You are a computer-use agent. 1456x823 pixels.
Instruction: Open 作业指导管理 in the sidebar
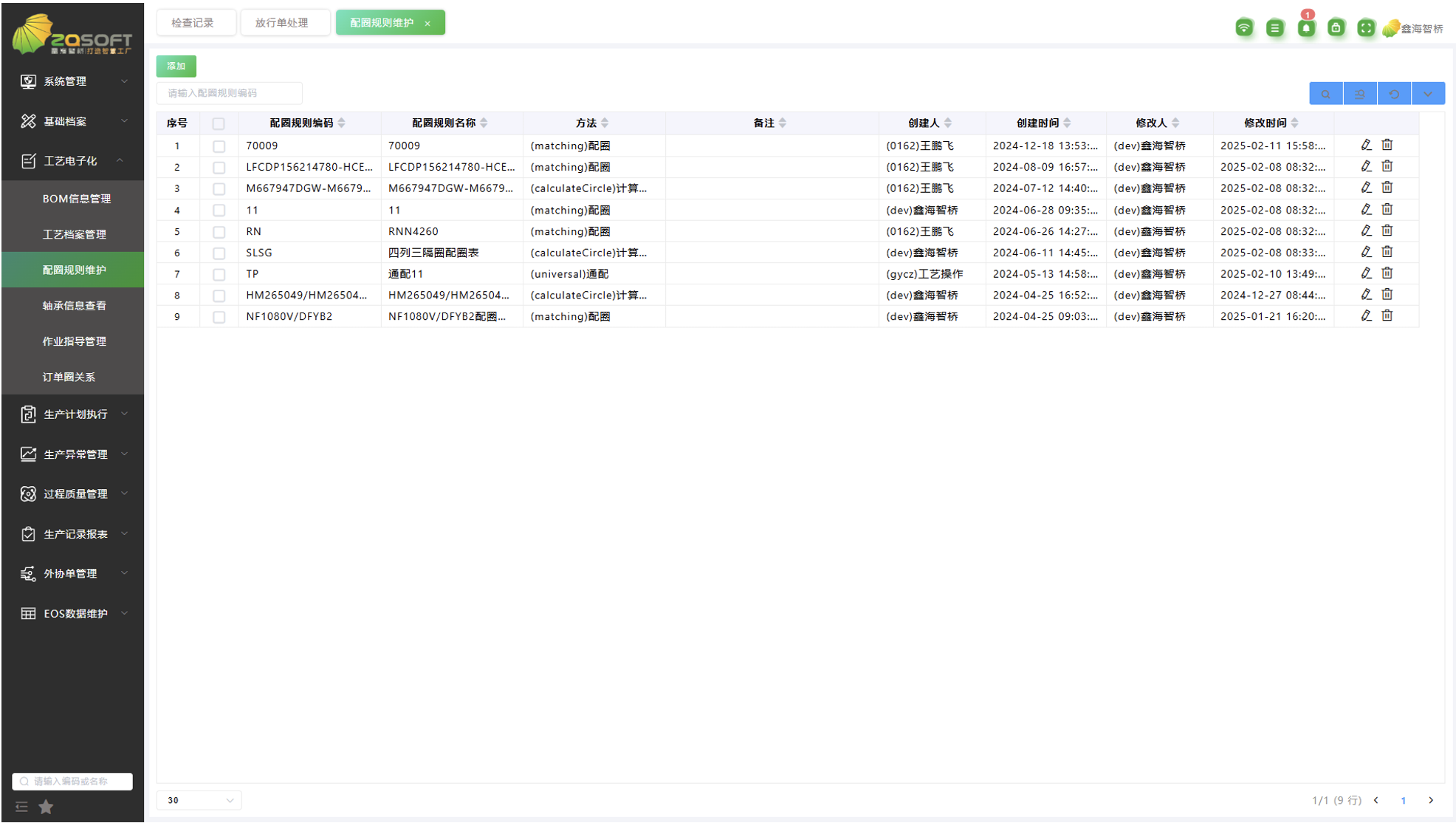(72, 341)
